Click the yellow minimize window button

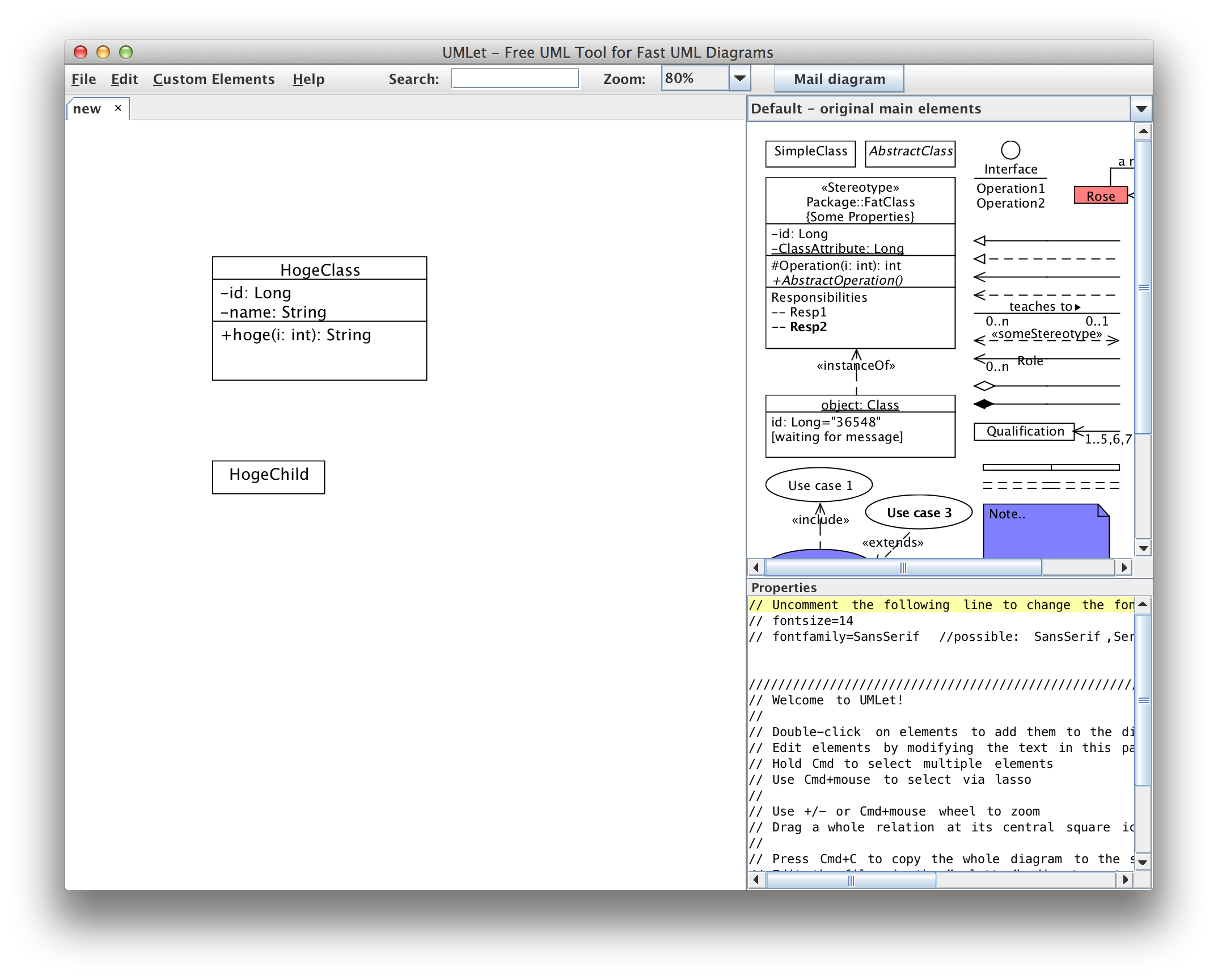coord(103,52)
